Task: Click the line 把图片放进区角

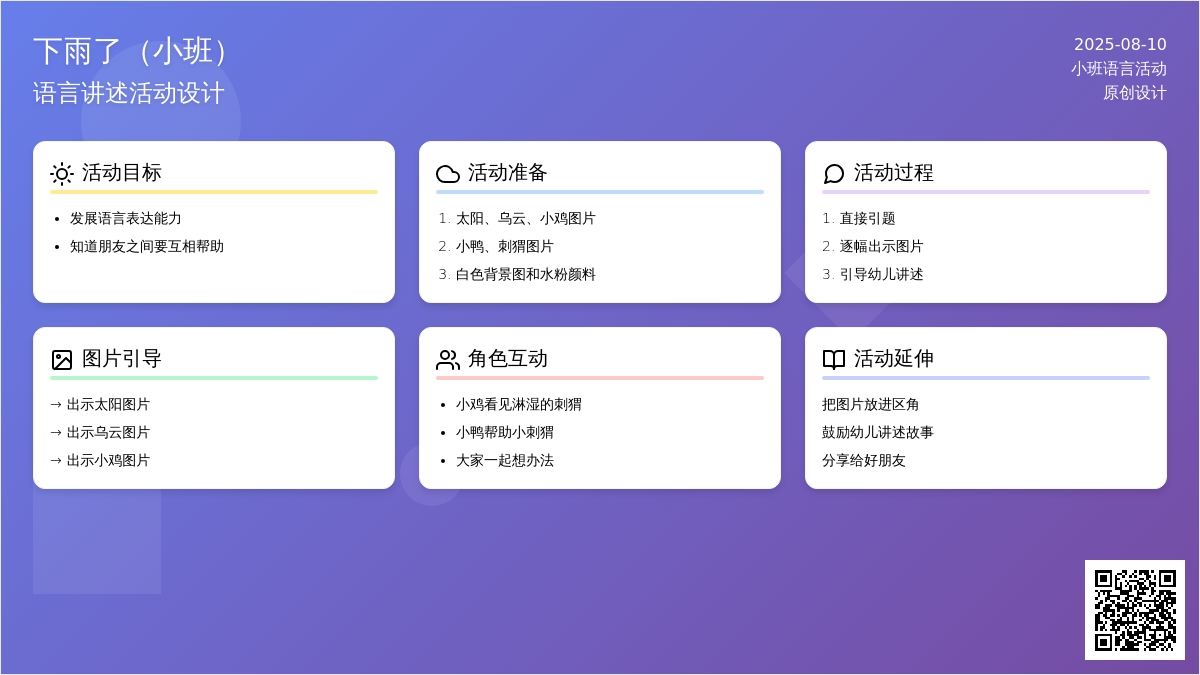Action: [871, 405]
